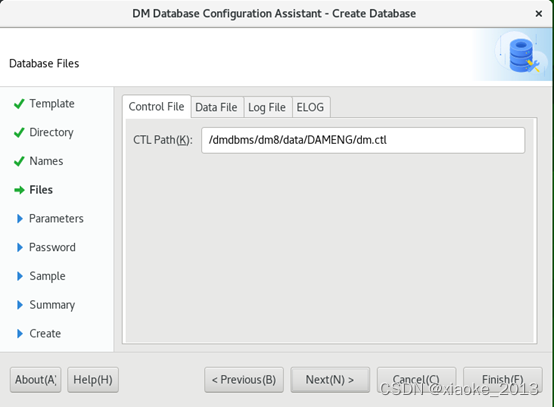Screen dimensions: 554x407
Task: Select the ELOG tab
Action: (311, 107)
